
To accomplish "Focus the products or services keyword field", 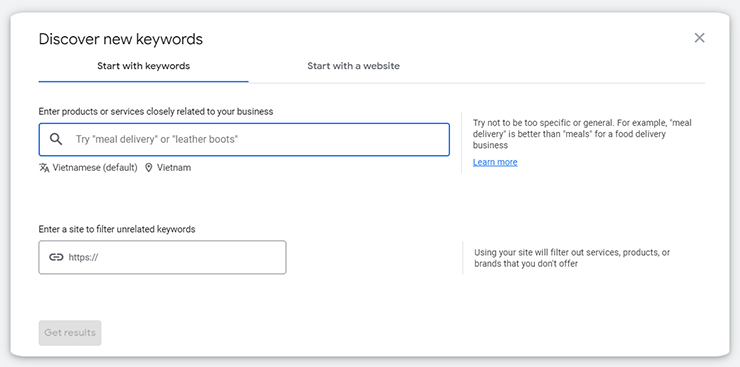I will [x=244, y=140].
